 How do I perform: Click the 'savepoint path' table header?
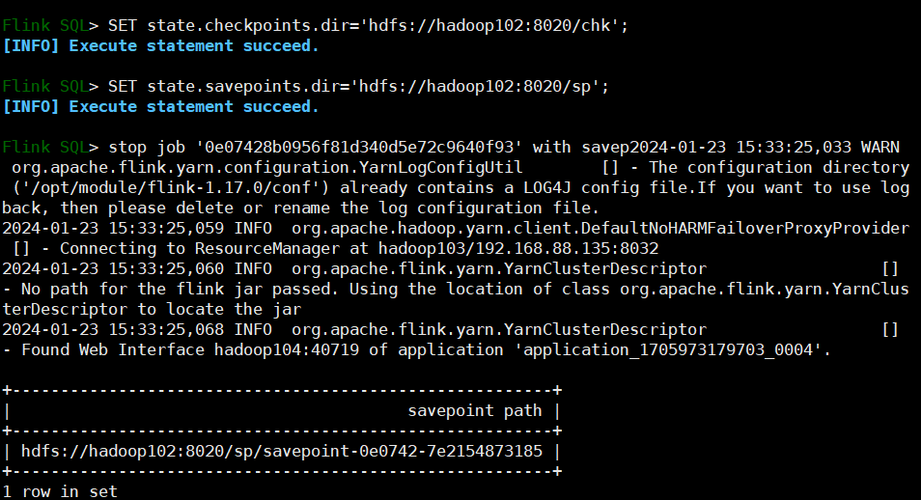click(x=475, y=411)
